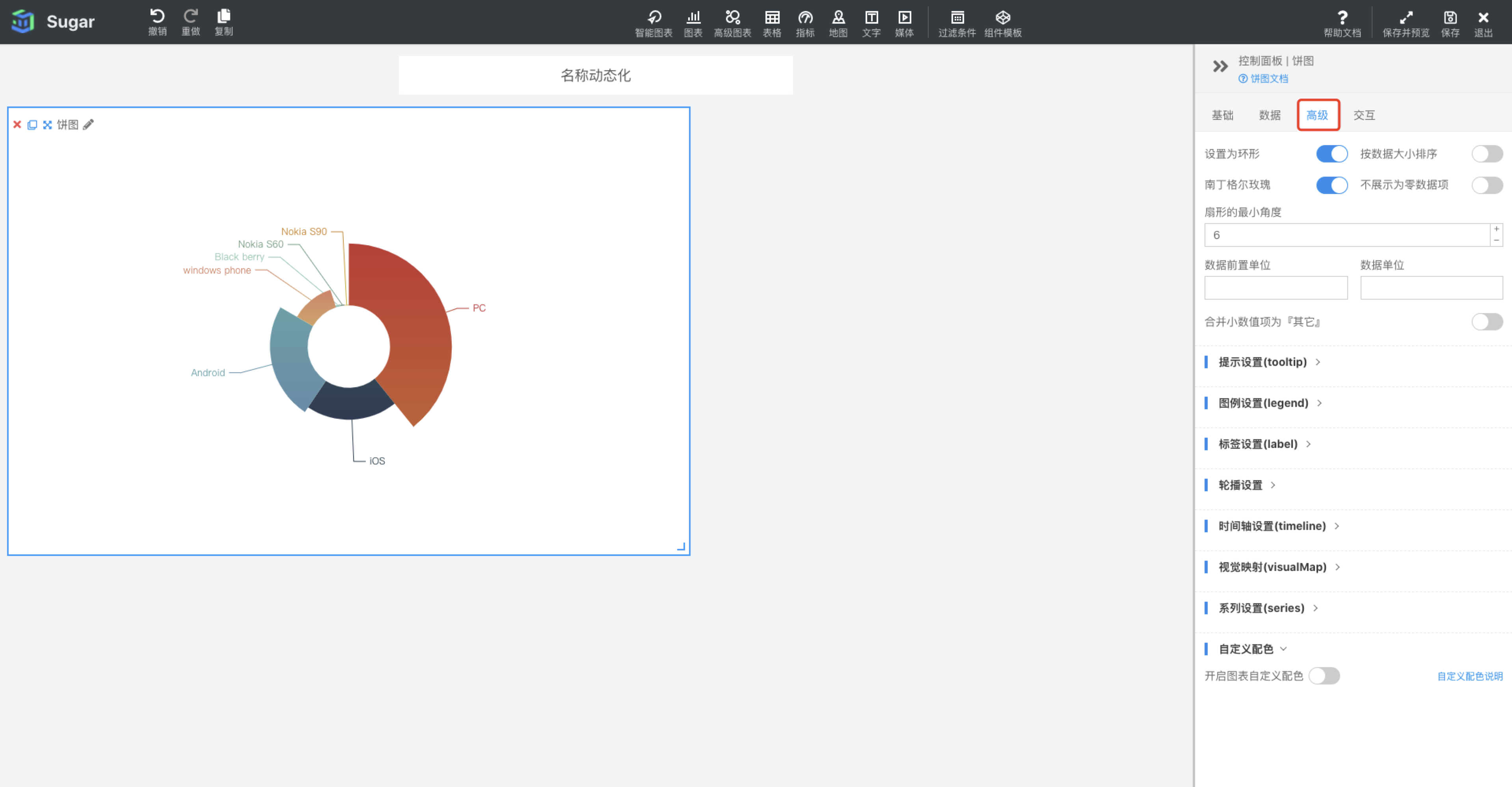Image resolution: width=1512 pixels, height=787 pixels.
Task: Switch to 交互 tab
Action: pos(1364,115)
